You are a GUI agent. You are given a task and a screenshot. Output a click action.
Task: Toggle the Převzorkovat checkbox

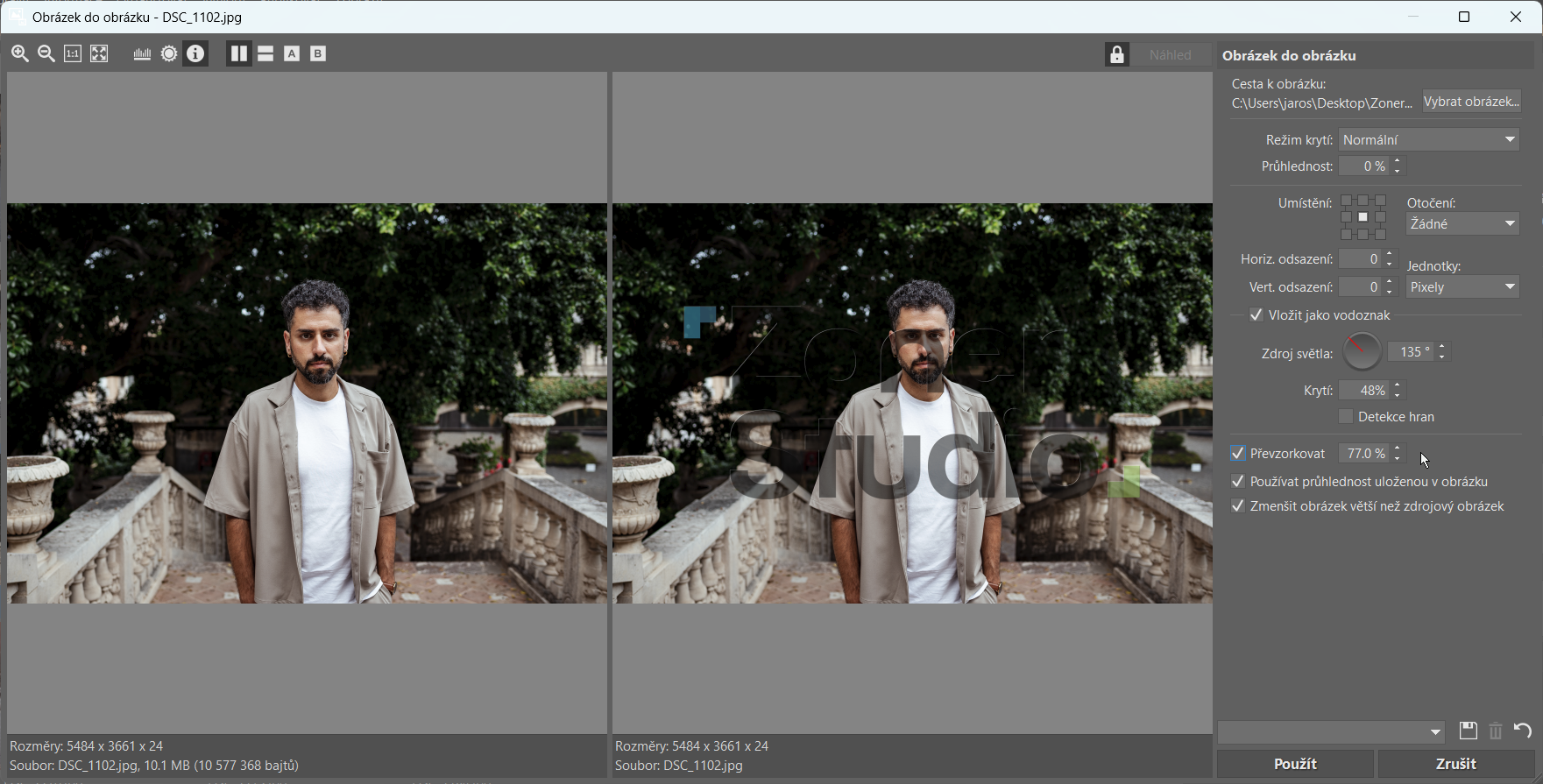1238,453
